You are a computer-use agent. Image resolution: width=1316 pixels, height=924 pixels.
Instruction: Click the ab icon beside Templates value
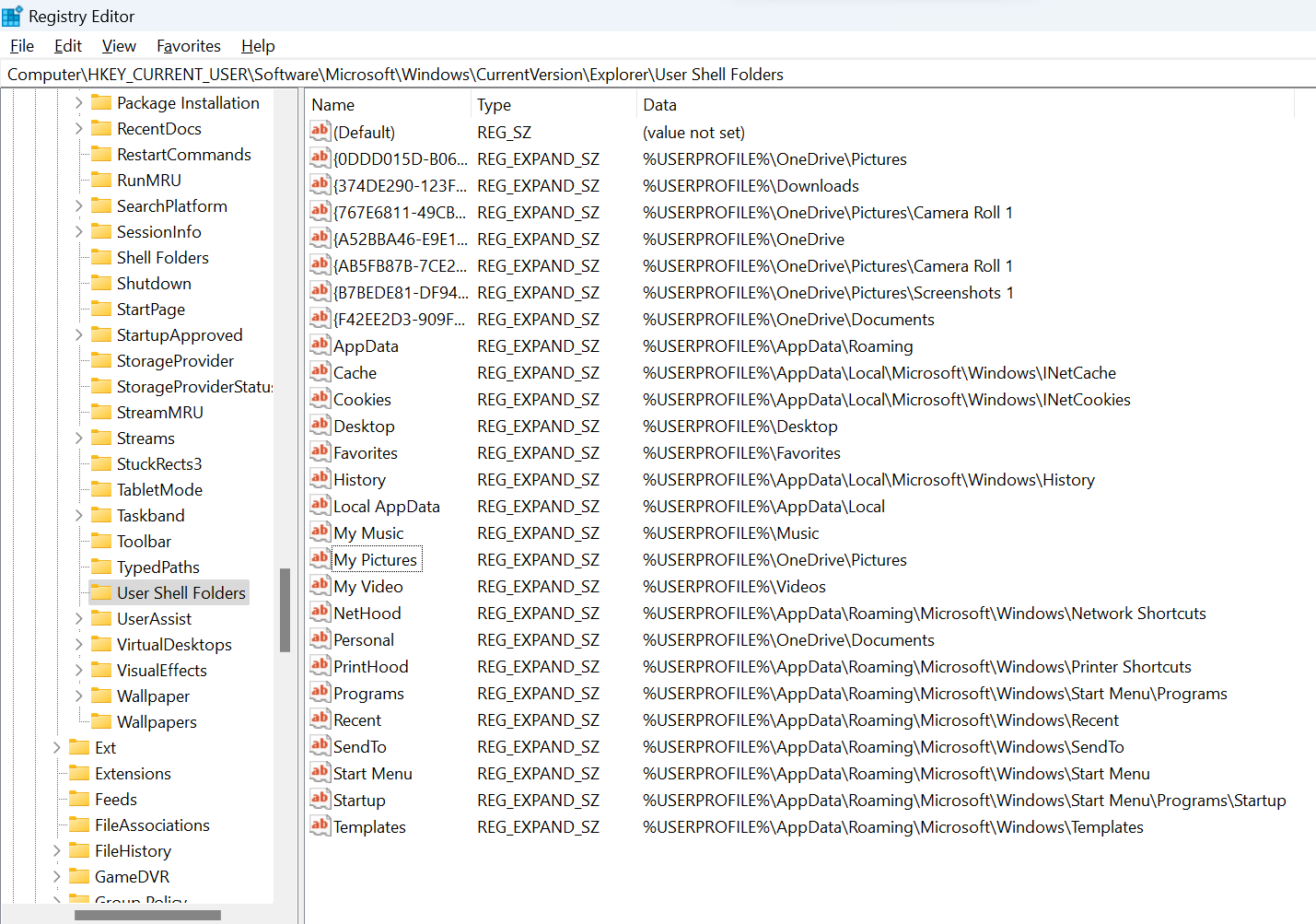point(320,825)
